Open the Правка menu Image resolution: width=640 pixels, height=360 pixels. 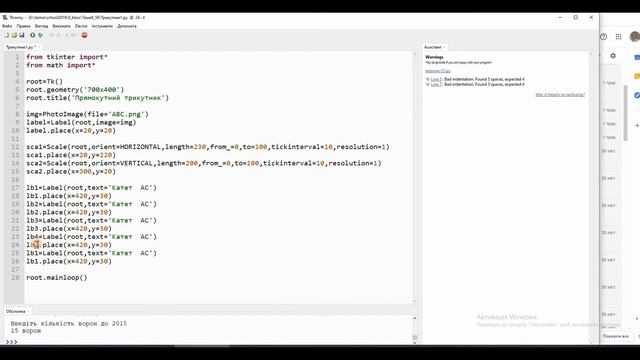23,26
